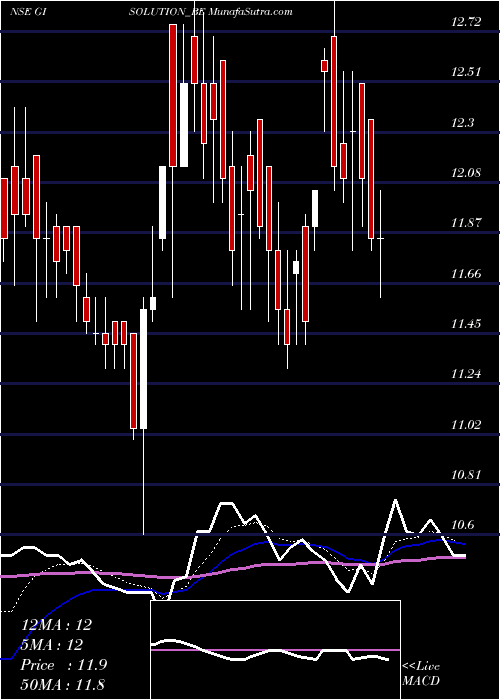Click the 11.66 price axis label
The height and width of the screenshot is (700, 500).
pyautogui.click(x=466, y=273)
